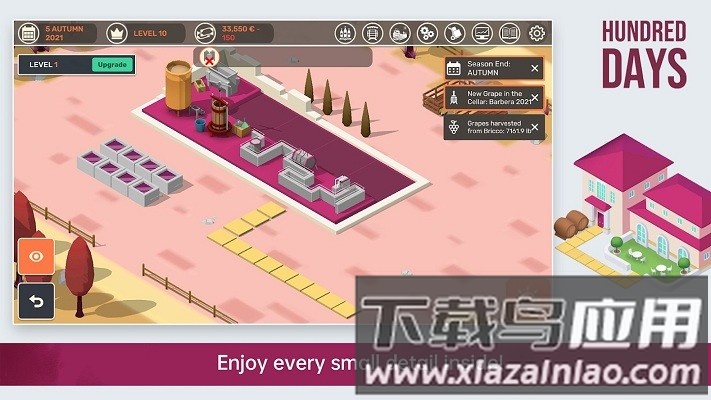Open the gears production icon
This screenshot has height=400, width=711.
click(427, 33)
